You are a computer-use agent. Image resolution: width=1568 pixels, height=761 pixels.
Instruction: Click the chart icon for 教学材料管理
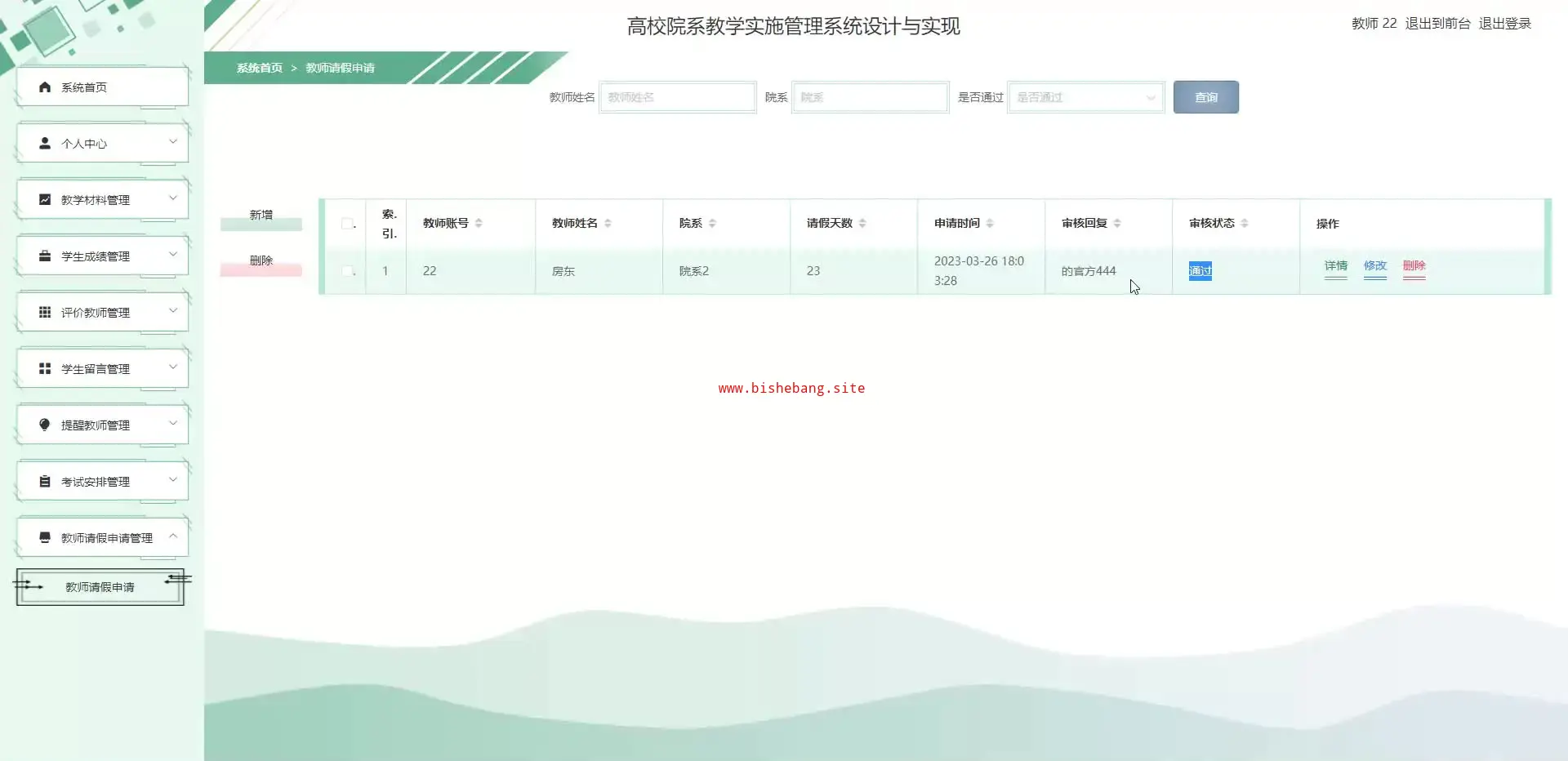click(45, 199)
